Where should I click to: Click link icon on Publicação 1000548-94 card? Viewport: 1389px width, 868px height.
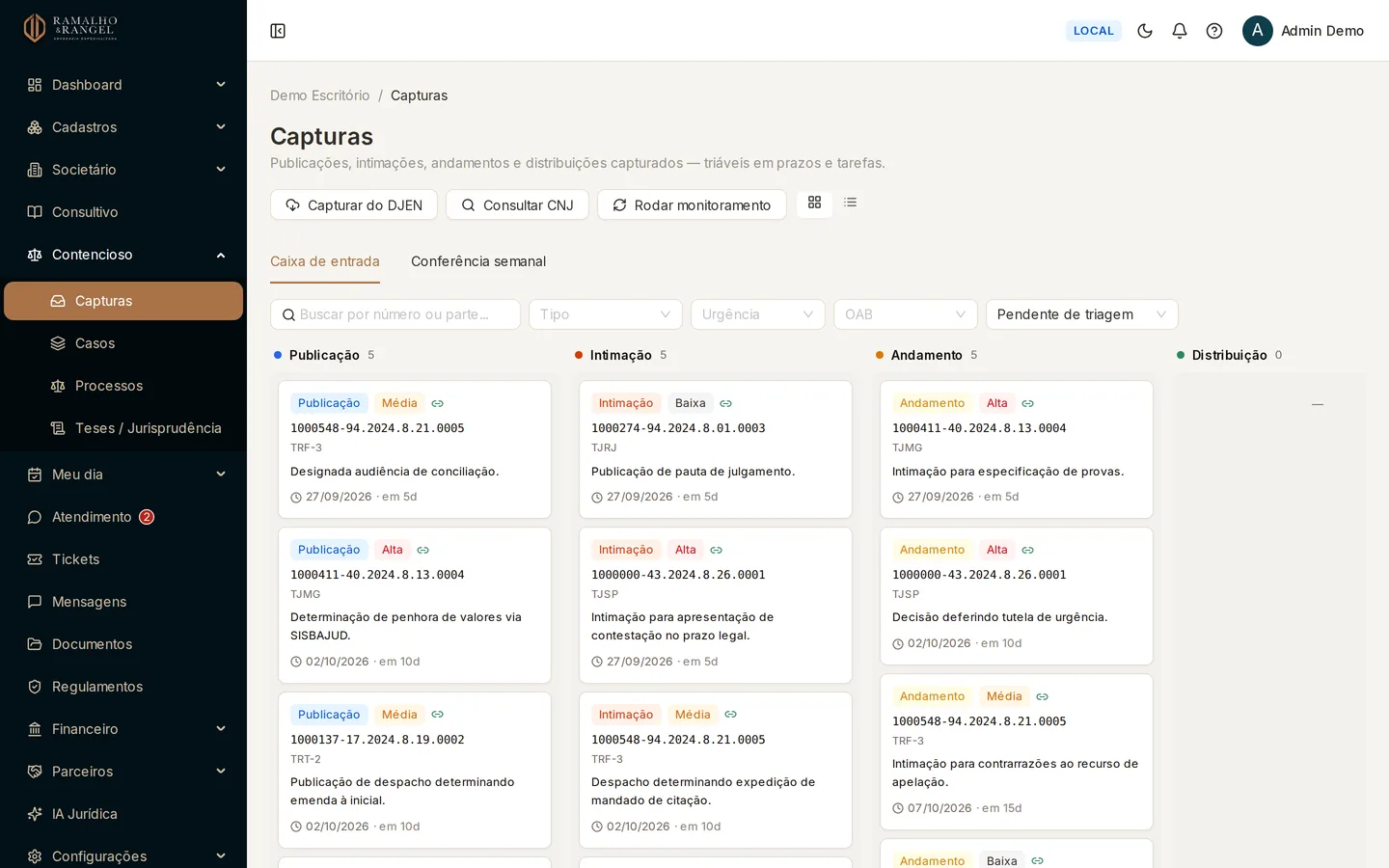pos(437,403)
